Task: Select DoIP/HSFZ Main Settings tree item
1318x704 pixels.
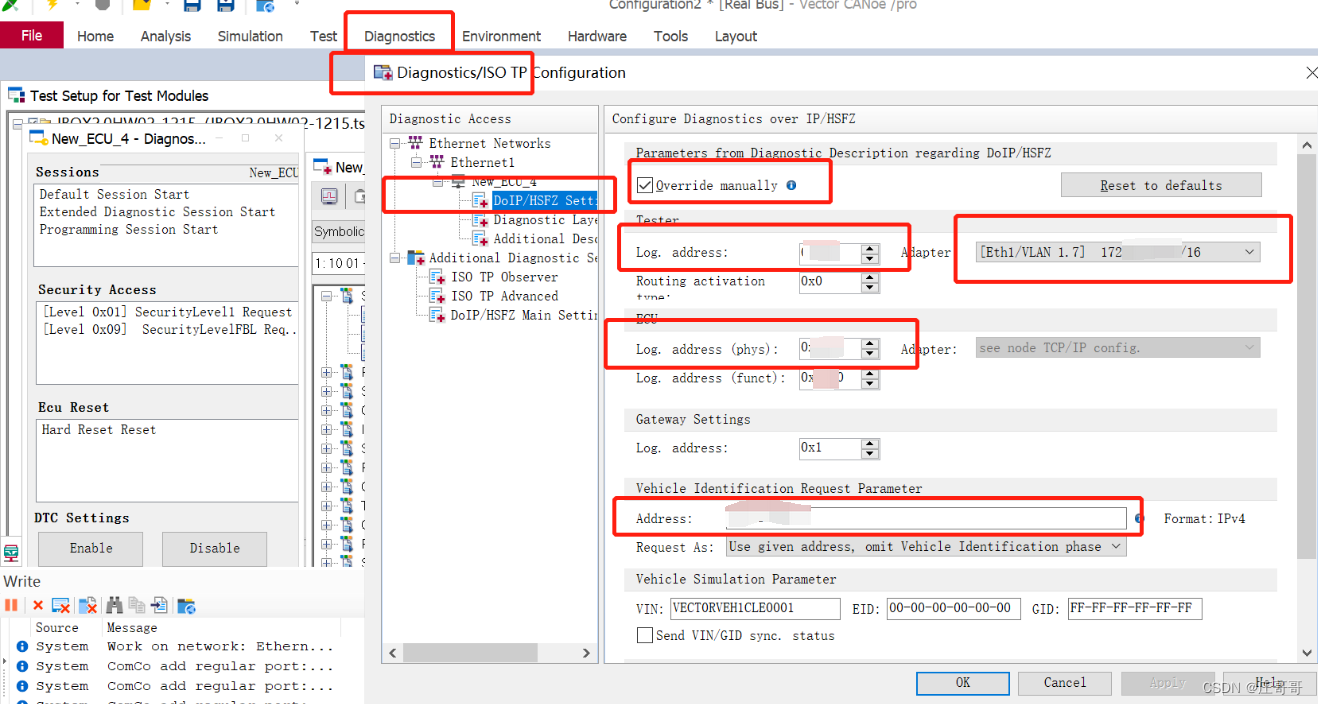Action: 523,315
